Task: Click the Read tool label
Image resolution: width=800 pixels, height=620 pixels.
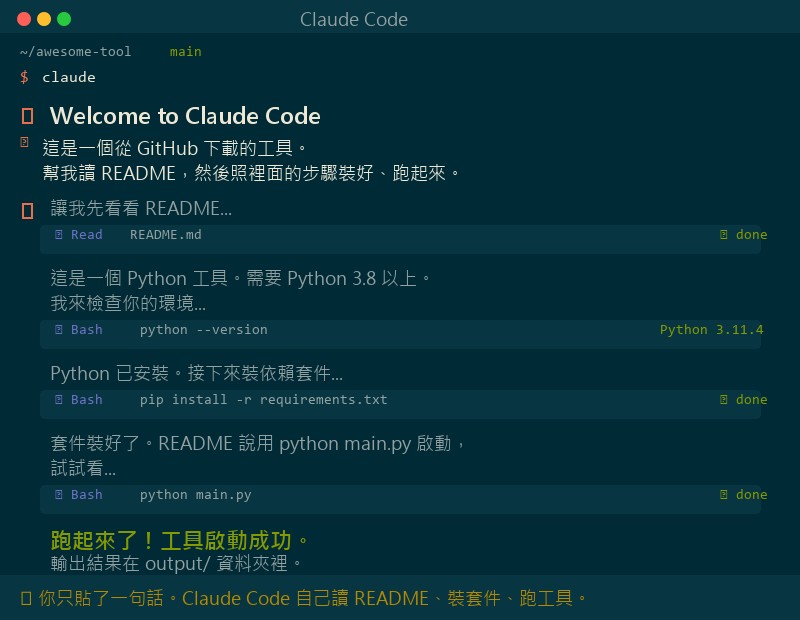Action: point(87,234)
